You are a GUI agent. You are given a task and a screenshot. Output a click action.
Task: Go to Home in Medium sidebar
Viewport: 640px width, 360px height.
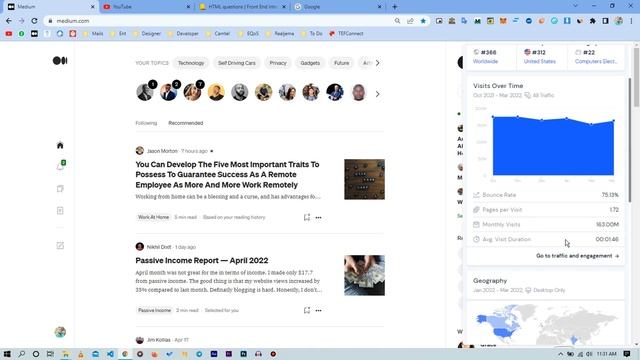60,145
